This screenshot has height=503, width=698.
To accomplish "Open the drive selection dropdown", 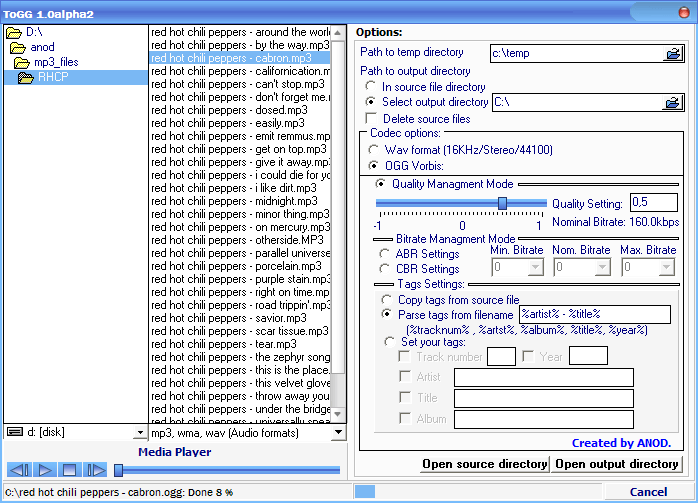I will [x=139, y=433].
